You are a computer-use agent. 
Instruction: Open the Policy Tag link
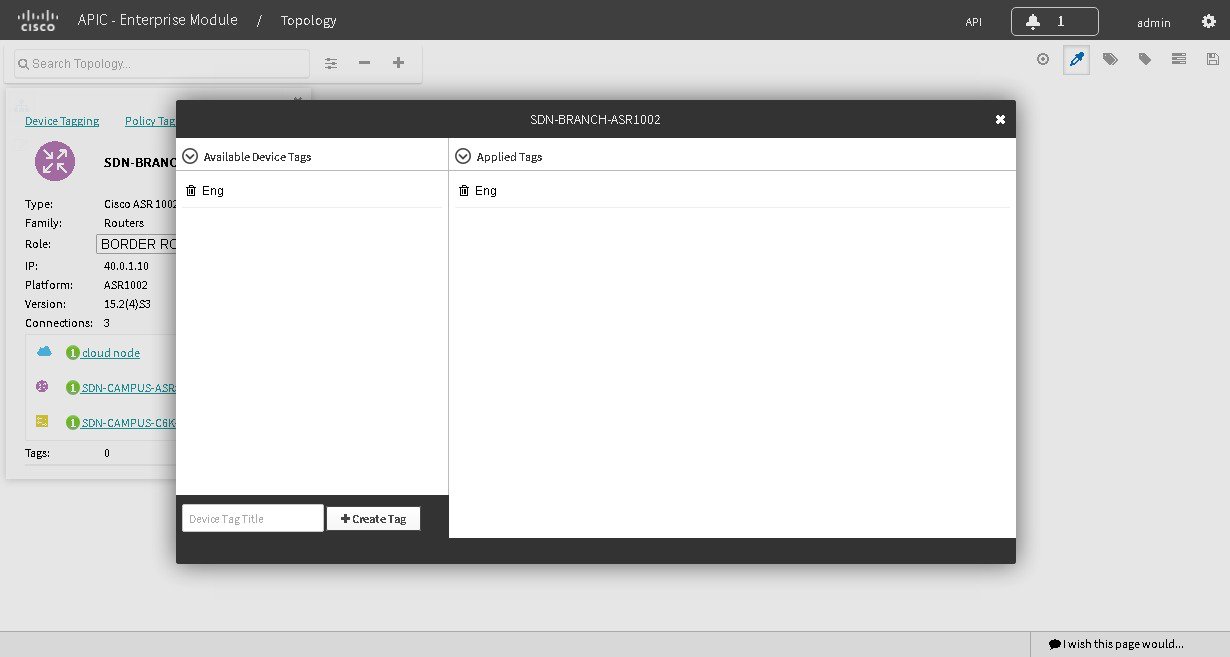(x=150, y=121)
